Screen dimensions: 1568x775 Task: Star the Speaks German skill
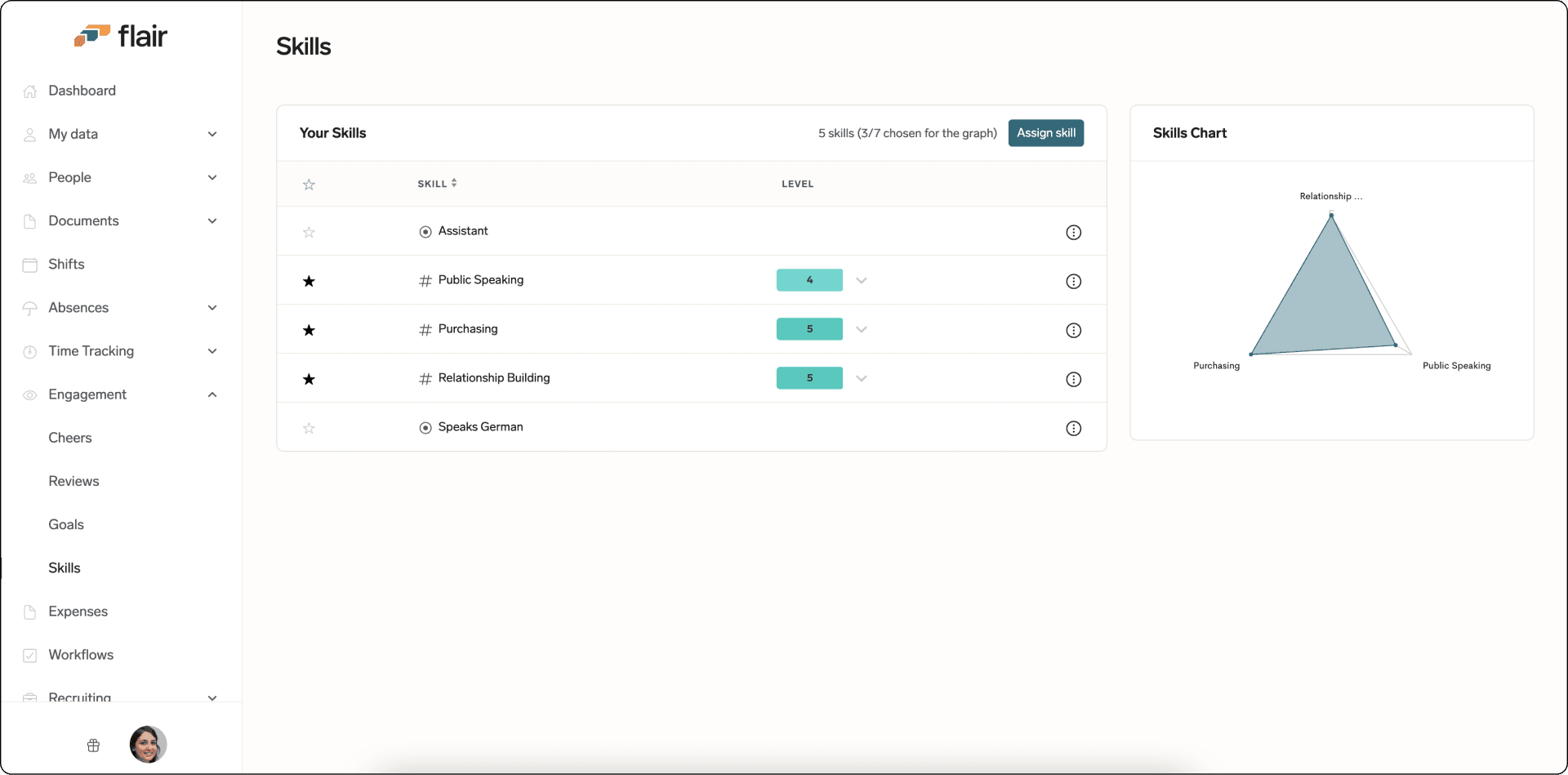tap(309, 428)
